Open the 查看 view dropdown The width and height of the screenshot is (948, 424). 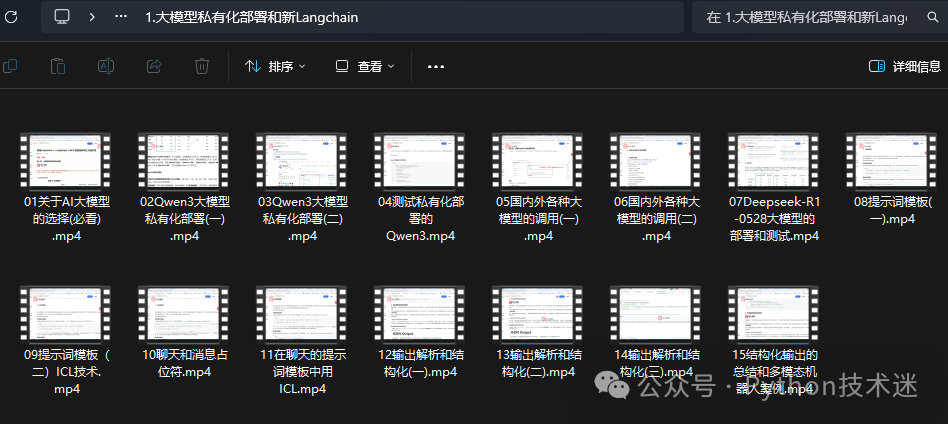[x=365, y=66]
